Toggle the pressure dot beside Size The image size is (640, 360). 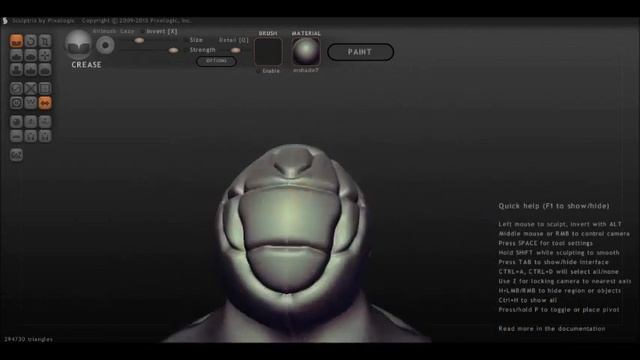click(x=185, y=40)
